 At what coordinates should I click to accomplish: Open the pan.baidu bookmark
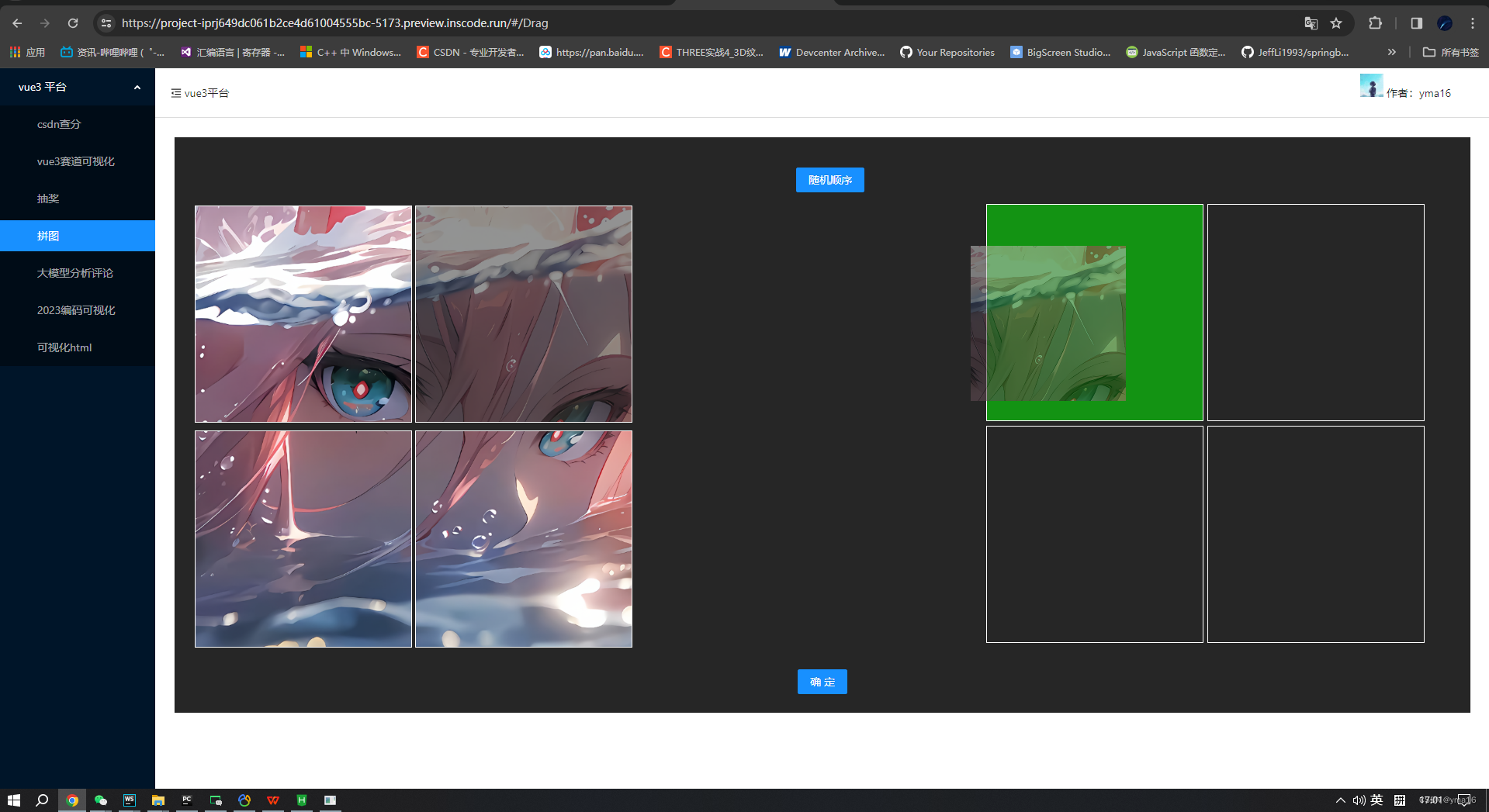(x=592, y=52)
